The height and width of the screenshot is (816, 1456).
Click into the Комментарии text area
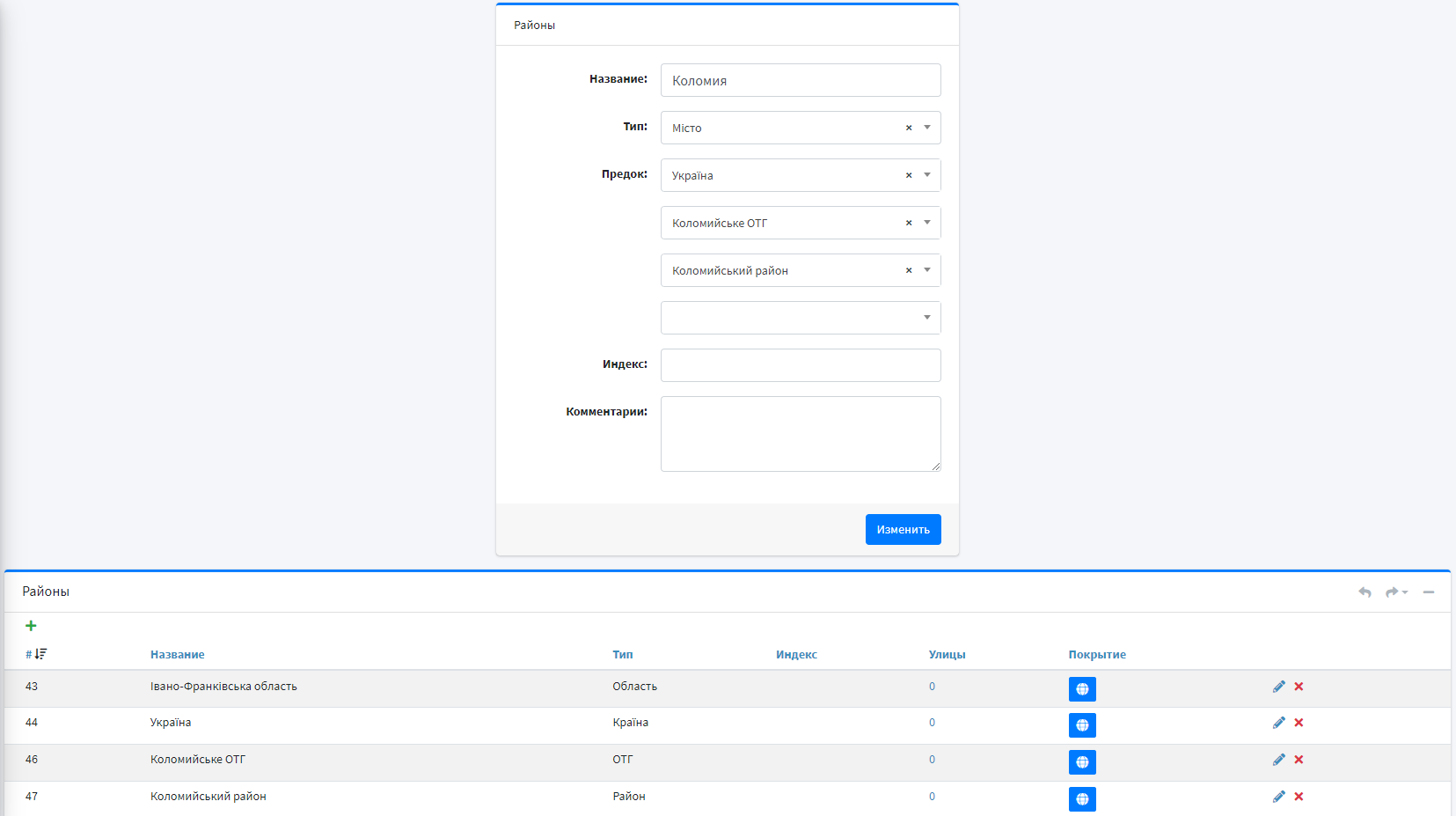801,434
